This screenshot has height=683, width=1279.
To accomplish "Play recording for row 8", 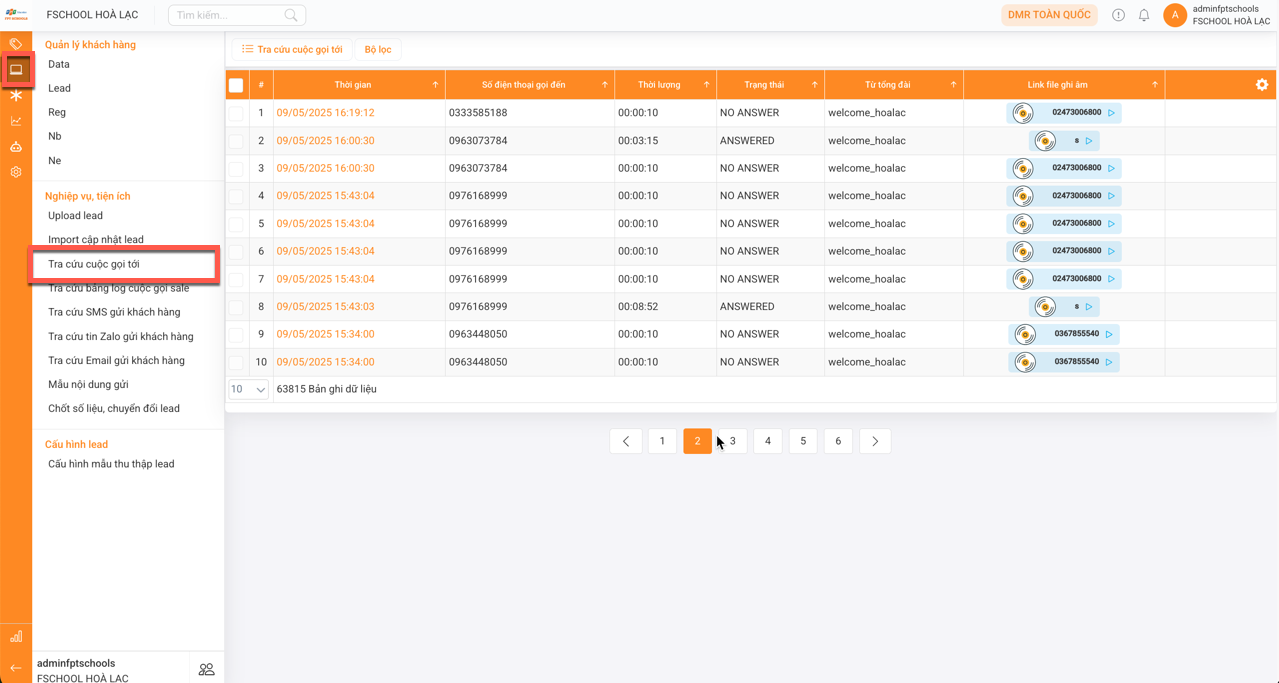I will tap(1089, 307).
